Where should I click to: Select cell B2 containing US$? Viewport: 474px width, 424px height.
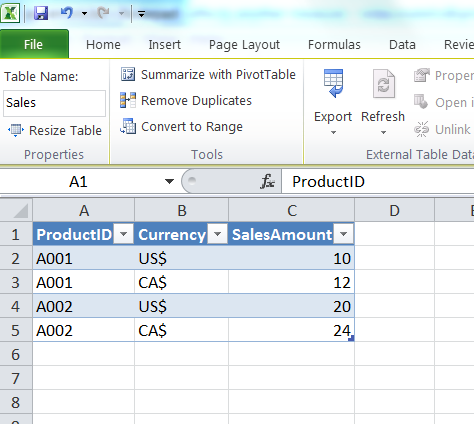click(x=182, y=258)
